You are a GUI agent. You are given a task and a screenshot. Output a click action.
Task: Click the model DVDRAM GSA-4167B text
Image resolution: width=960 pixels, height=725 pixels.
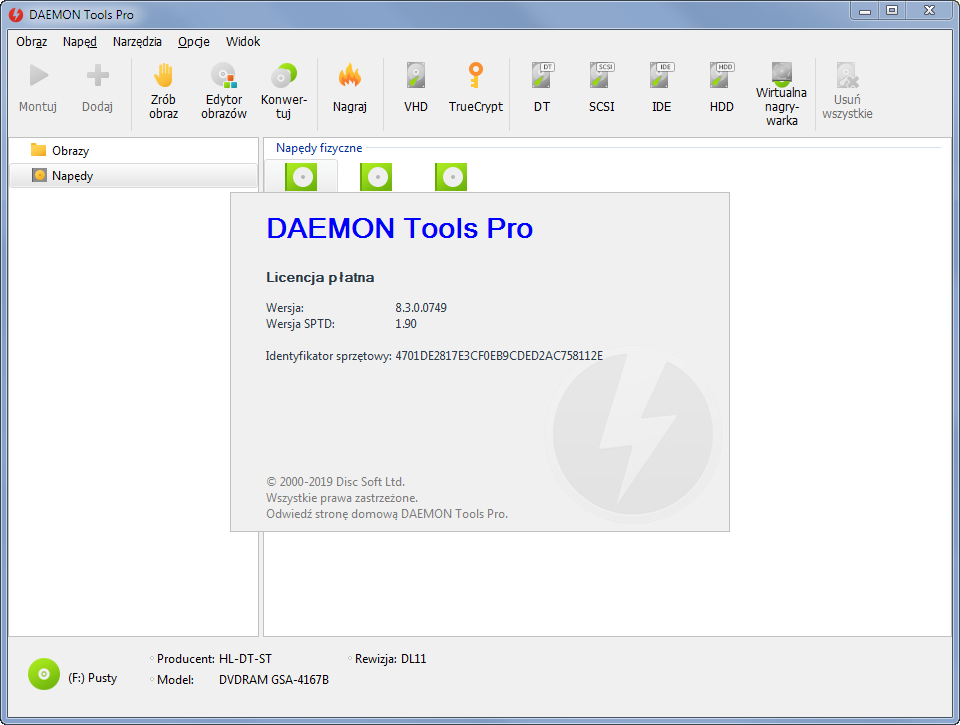pos(274,680)
